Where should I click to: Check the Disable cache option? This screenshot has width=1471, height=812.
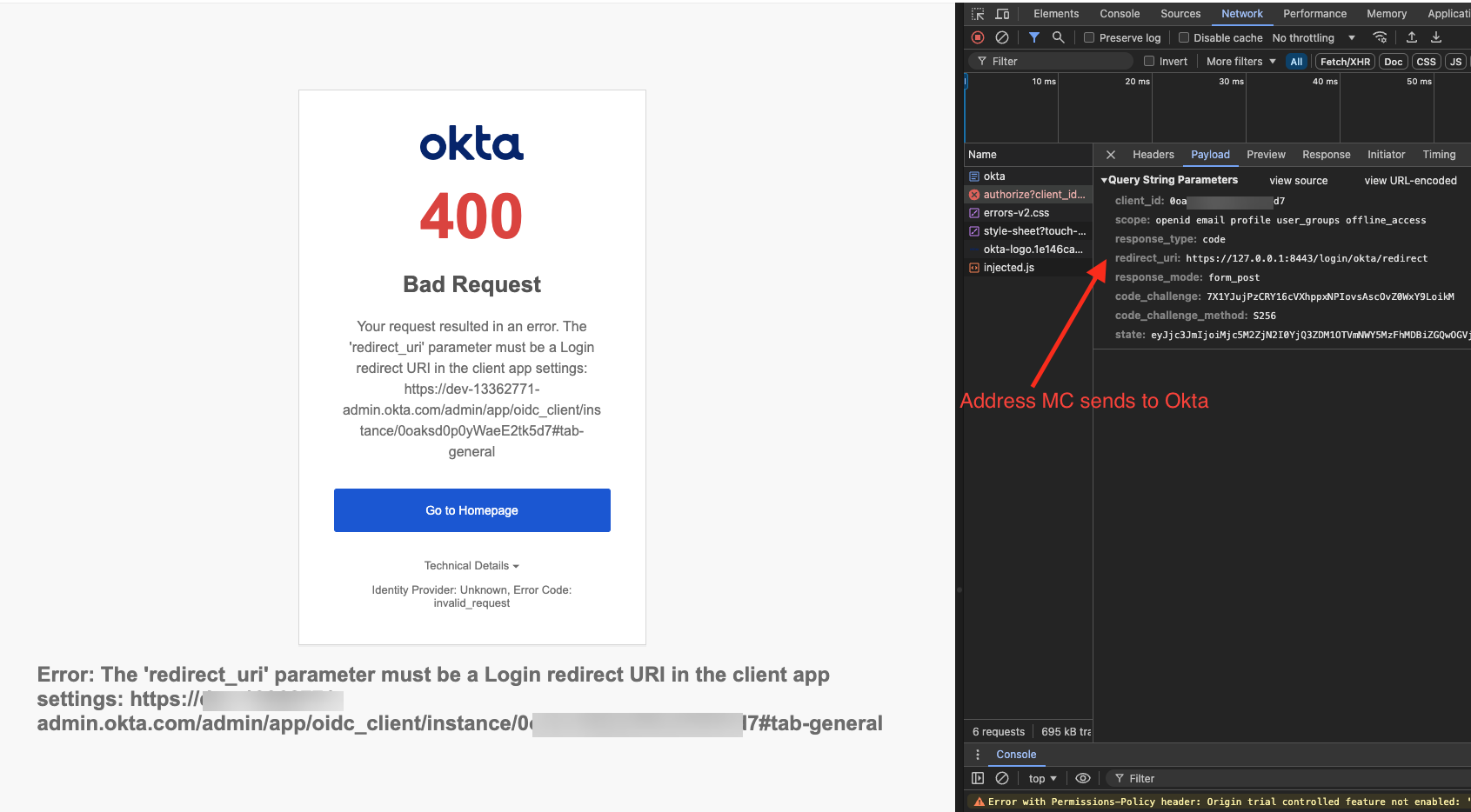click(1184, 37)
